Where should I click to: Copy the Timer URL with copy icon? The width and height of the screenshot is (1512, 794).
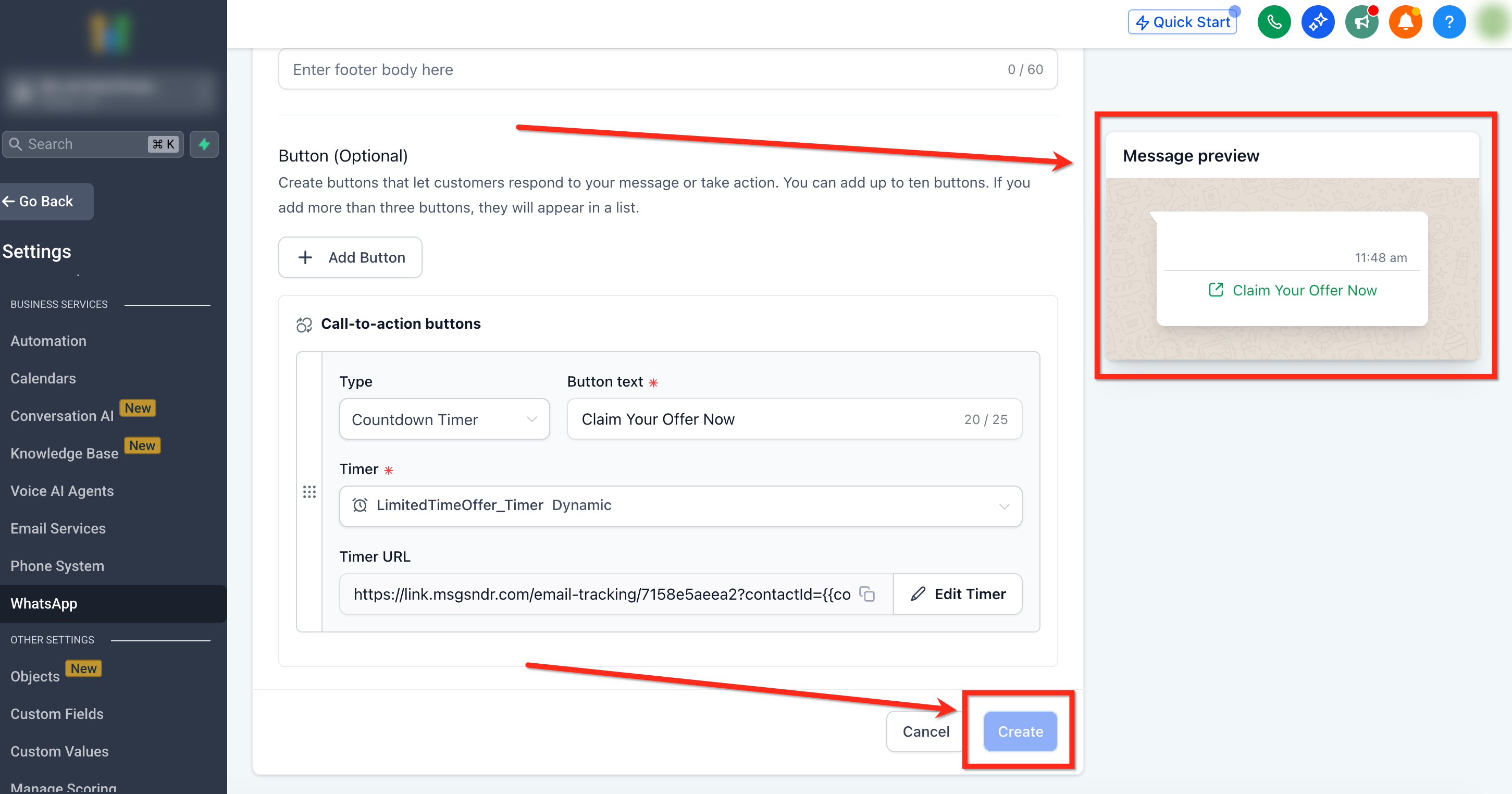(x=867, y=594)
